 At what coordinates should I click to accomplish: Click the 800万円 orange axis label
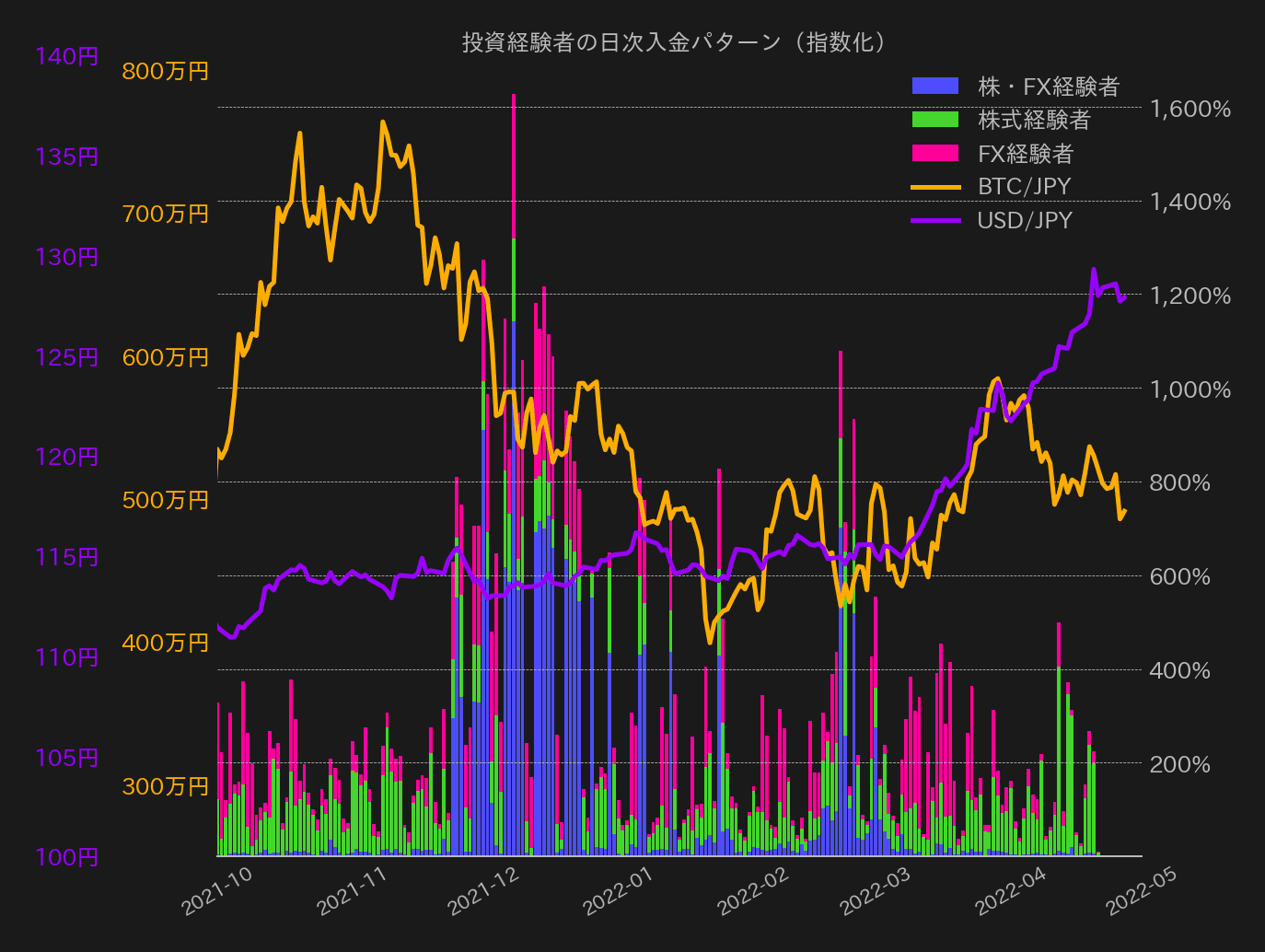pos(166,71)
